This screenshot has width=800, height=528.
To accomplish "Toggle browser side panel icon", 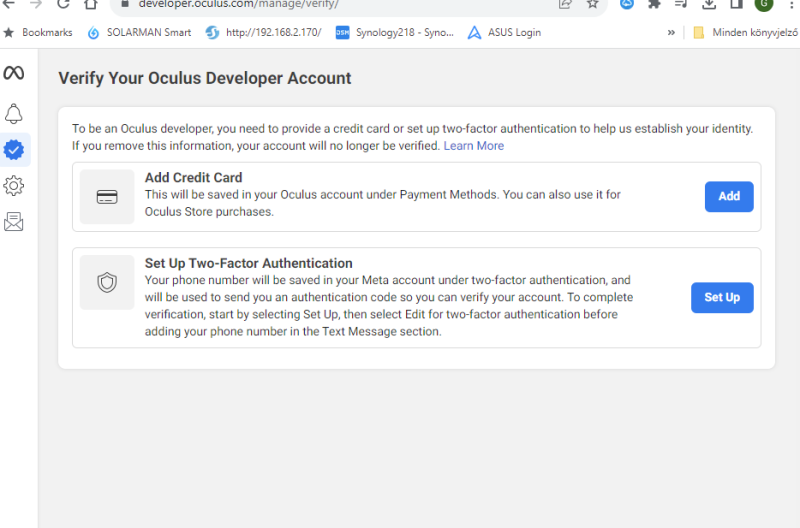I will (x=736, y=4).
